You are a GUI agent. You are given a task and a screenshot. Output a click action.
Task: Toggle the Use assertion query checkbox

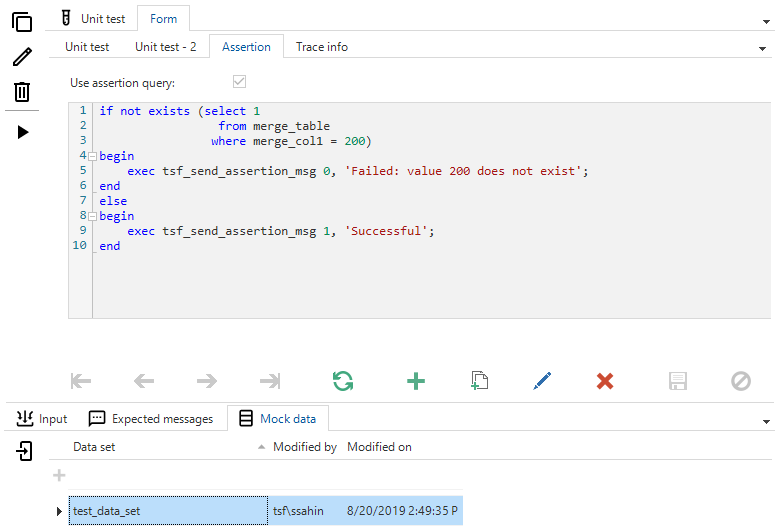tap(239, 81)
